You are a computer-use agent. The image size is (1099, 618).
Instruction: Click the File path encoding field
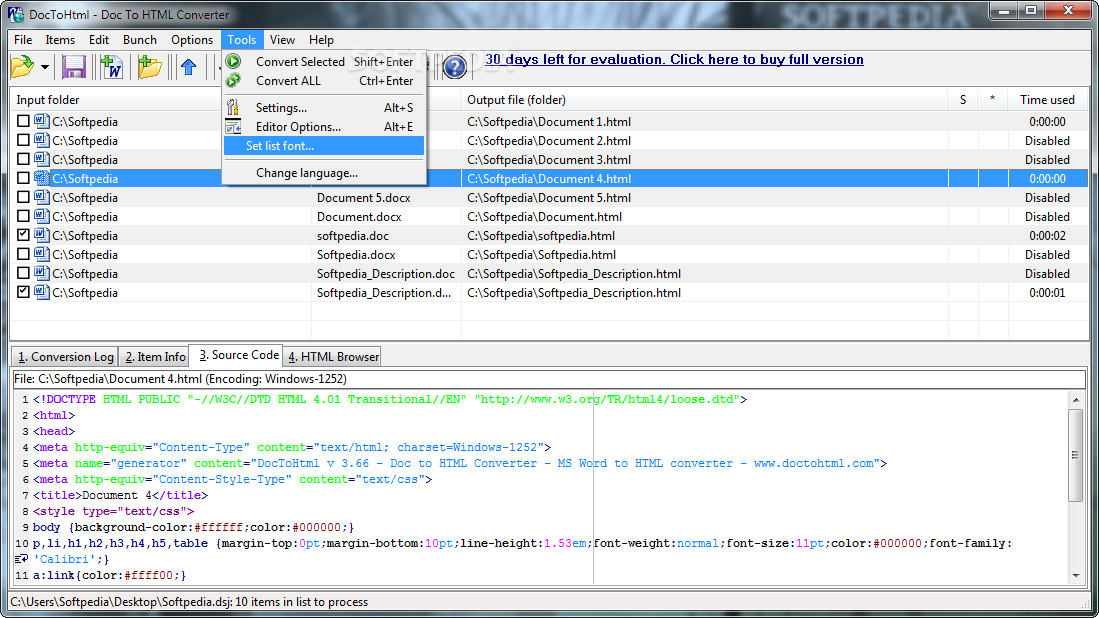[x=550, y=379]
